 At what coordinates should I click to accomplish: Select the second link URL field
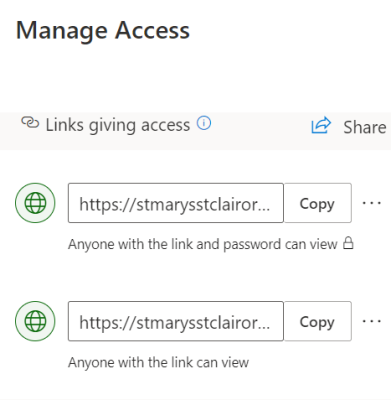pos(176,321)
